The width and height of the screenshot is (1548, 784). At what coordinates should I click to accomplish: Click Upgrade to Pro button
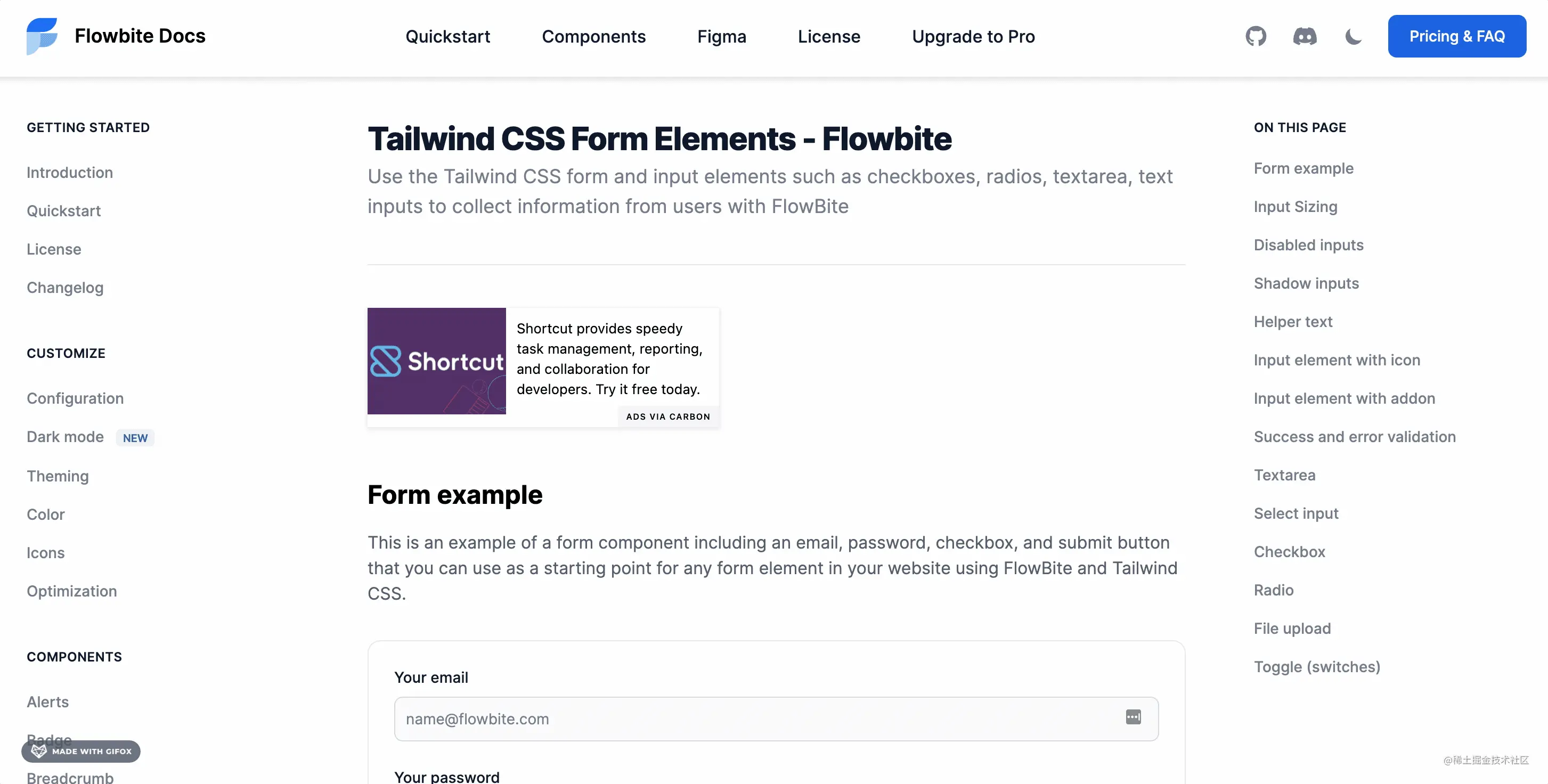coord(974,35)
